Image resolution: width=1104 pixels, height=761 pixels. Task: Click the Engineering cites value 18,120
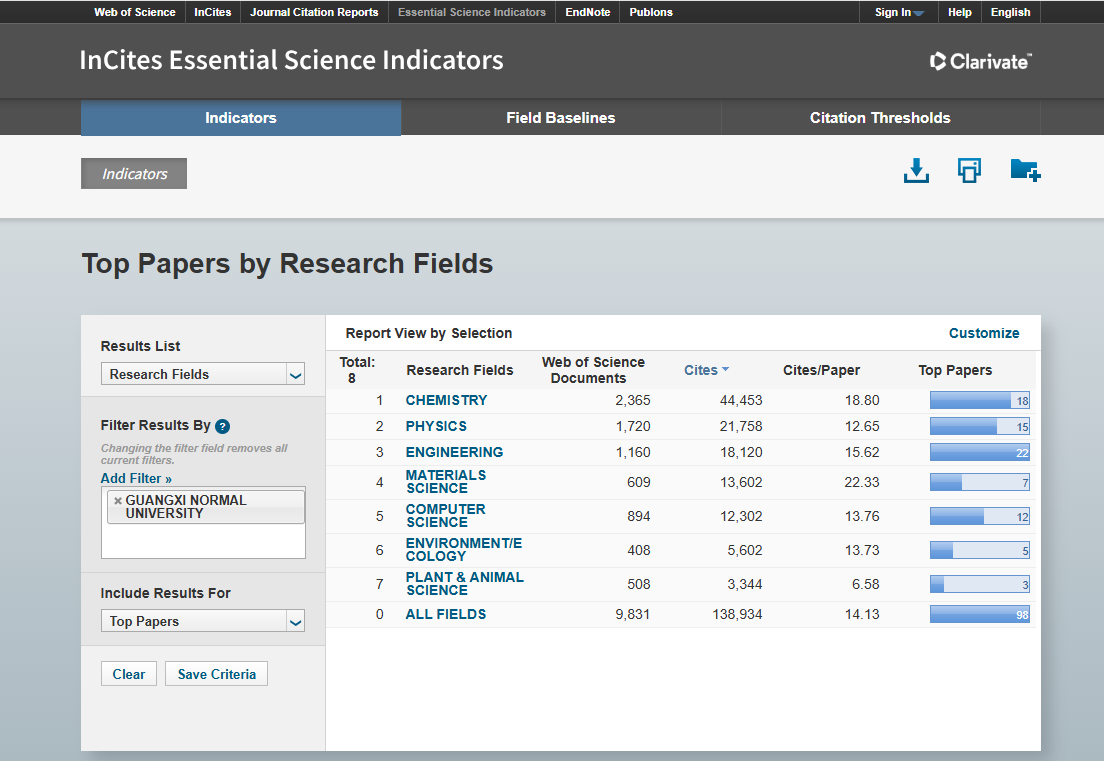[741, 452]
